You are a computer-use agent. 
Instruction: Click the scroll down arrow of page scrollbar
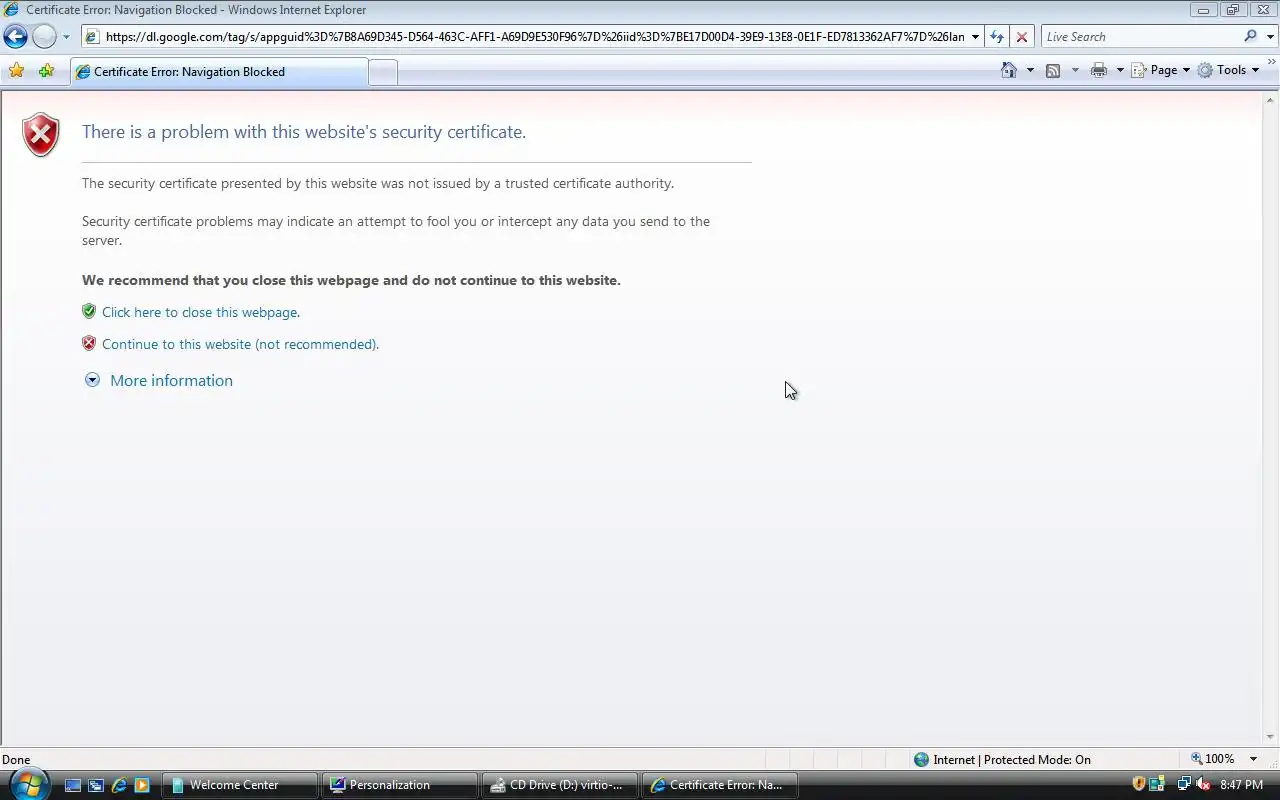tap(1271, 738)
